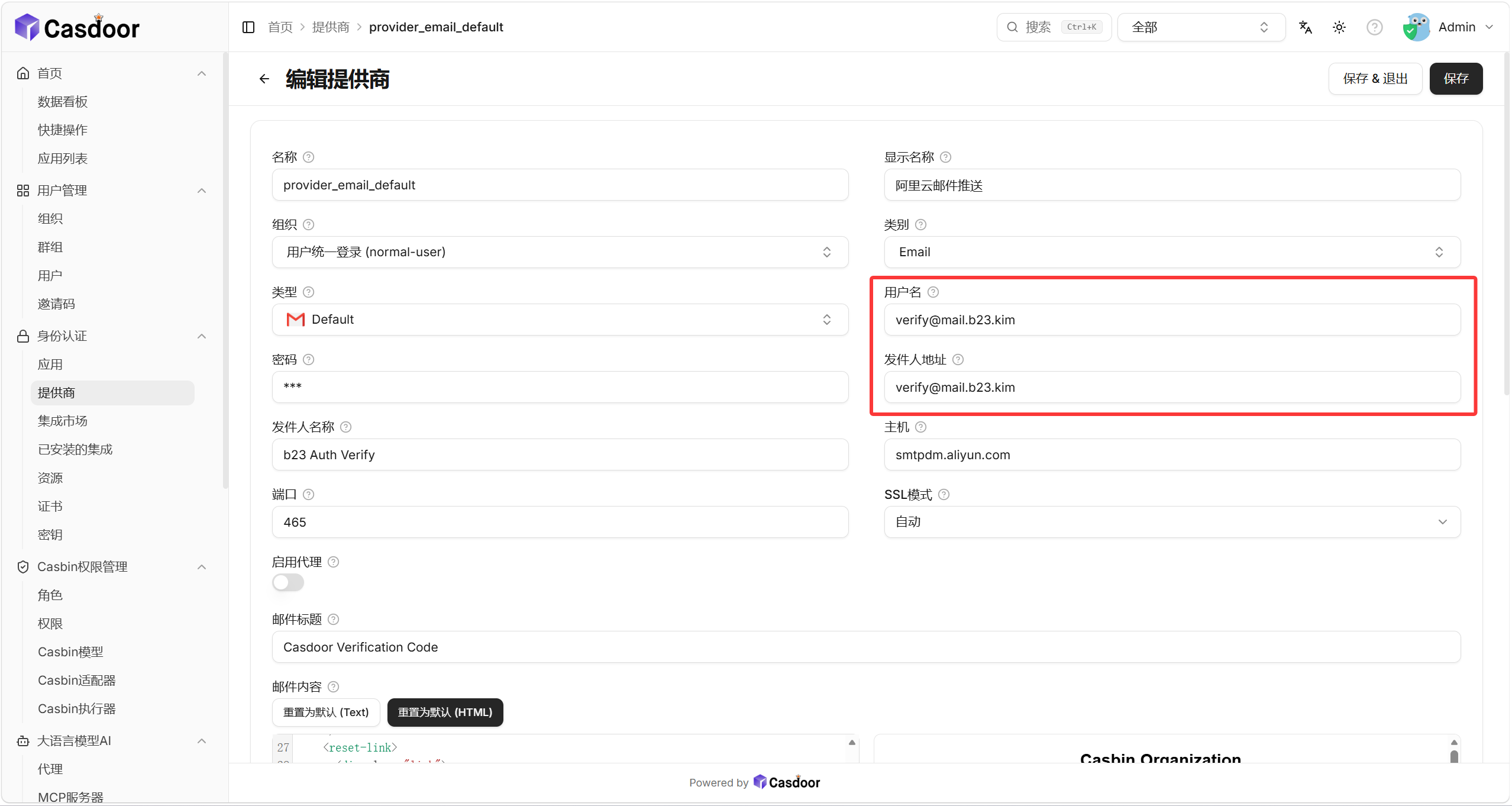
Task: Open the 全部 organization selector in header
Action: point(1201,27)
